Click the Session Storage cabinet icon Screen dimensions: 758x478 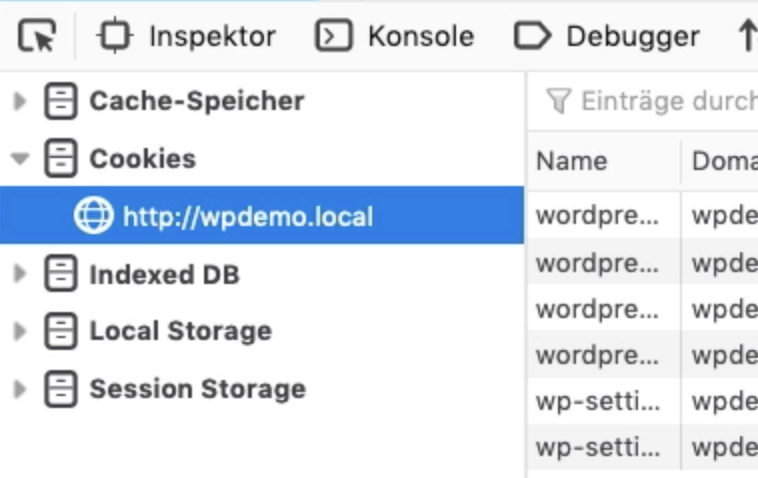click(x=60, y=389)
